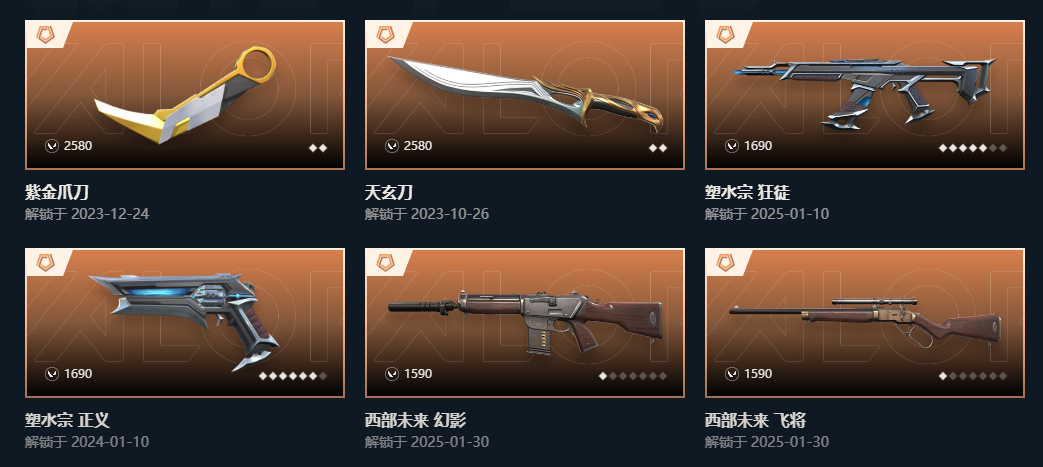Click the VP currency icon beside 1690 on 塑水宗 狂徒

pos(732,146)
